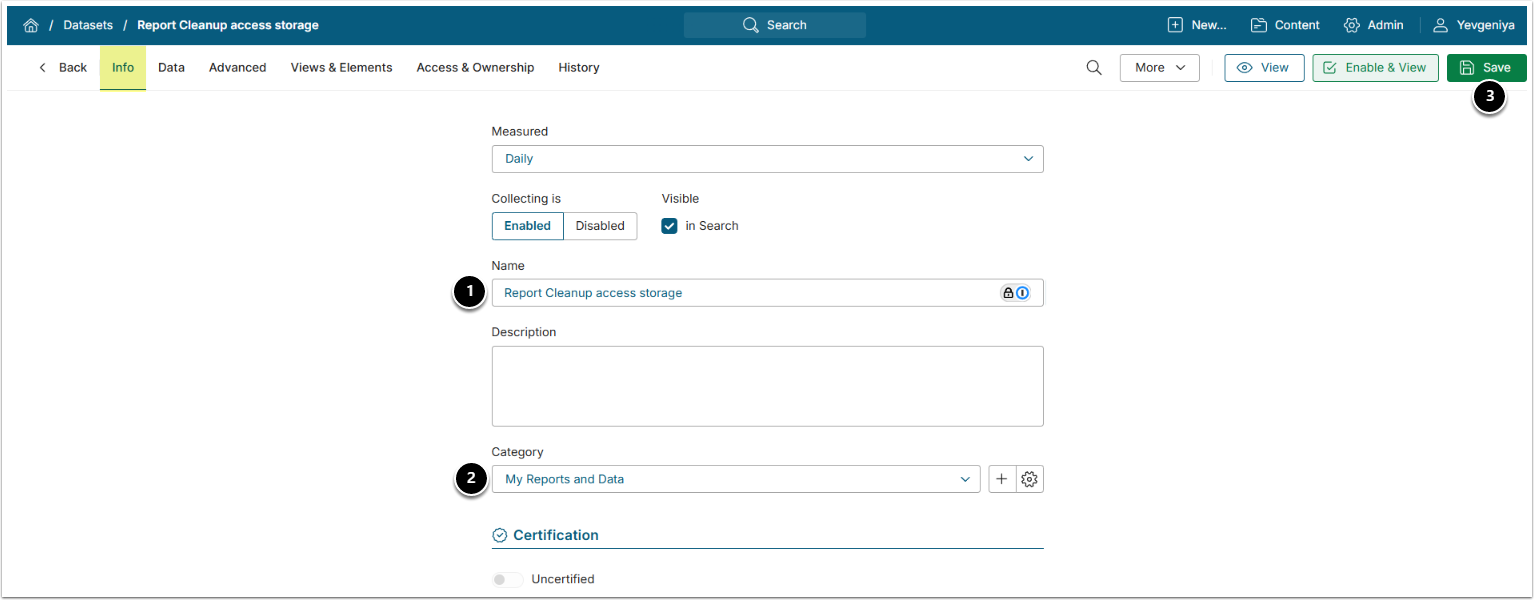1534x600 pixels.
Task: Click inside the Description text area
Action: (767, 386)
